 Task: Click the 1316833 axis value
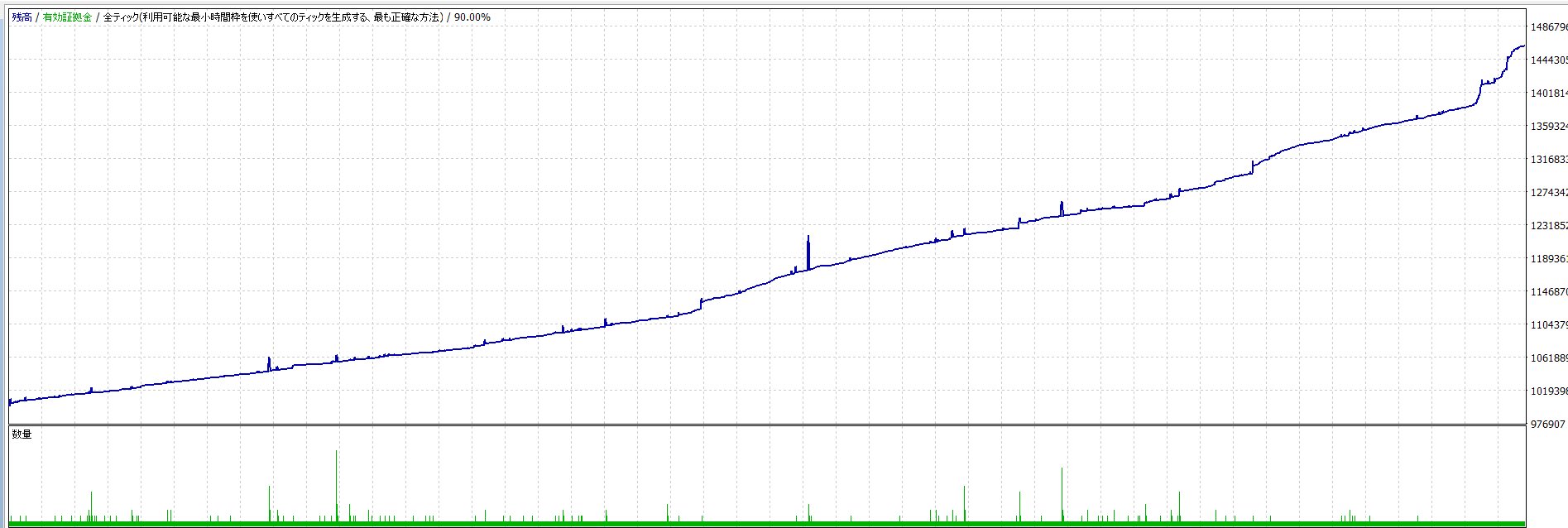pyautogui.click(x=1549, y=159)
